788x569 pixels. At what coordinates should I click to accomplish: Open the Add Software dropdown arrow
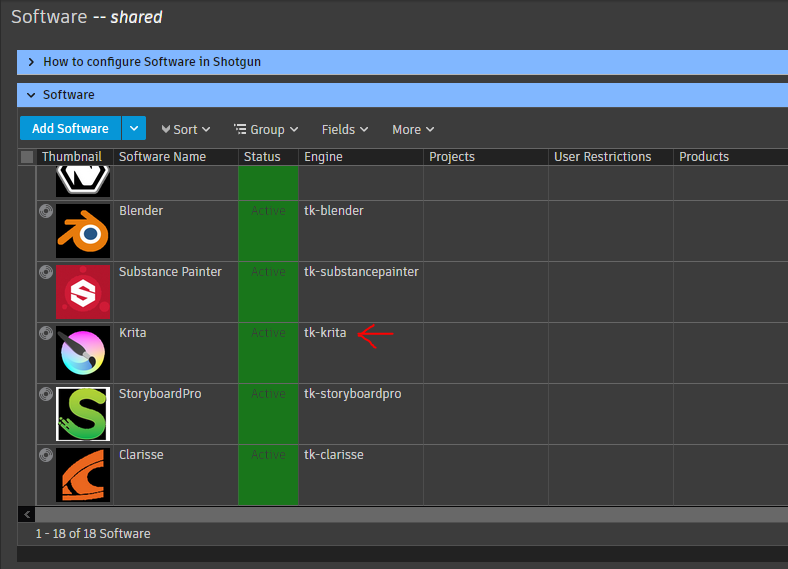click(x=134, y=129)
